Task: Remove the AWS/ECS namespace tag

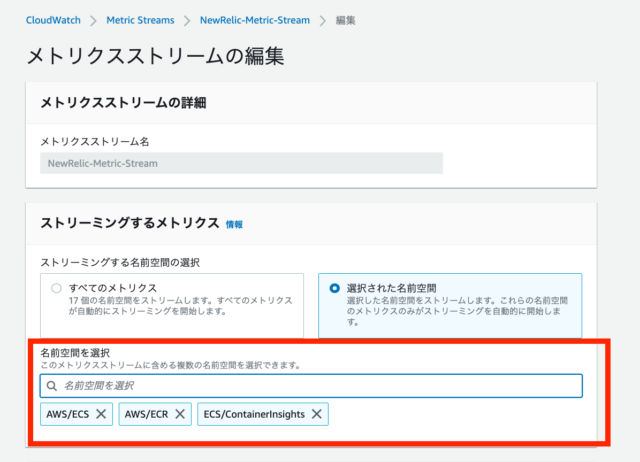Action: click(x=101, y=414)
